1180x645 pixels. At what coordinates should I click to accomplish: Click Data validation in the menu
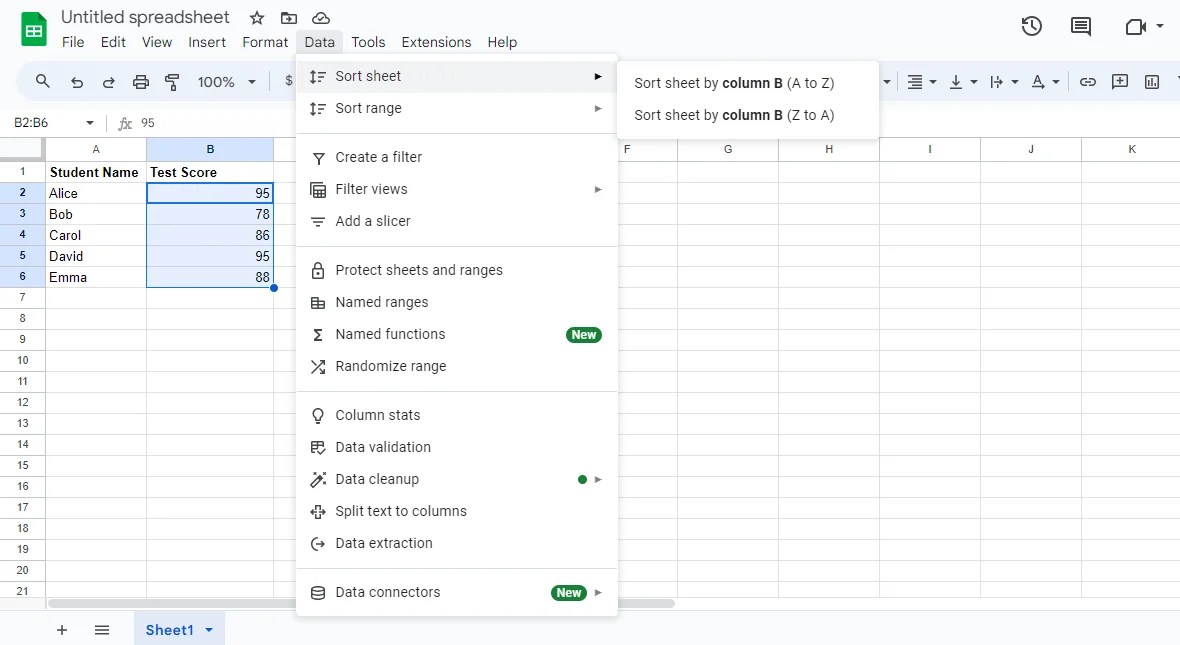(x=383, y=447)
